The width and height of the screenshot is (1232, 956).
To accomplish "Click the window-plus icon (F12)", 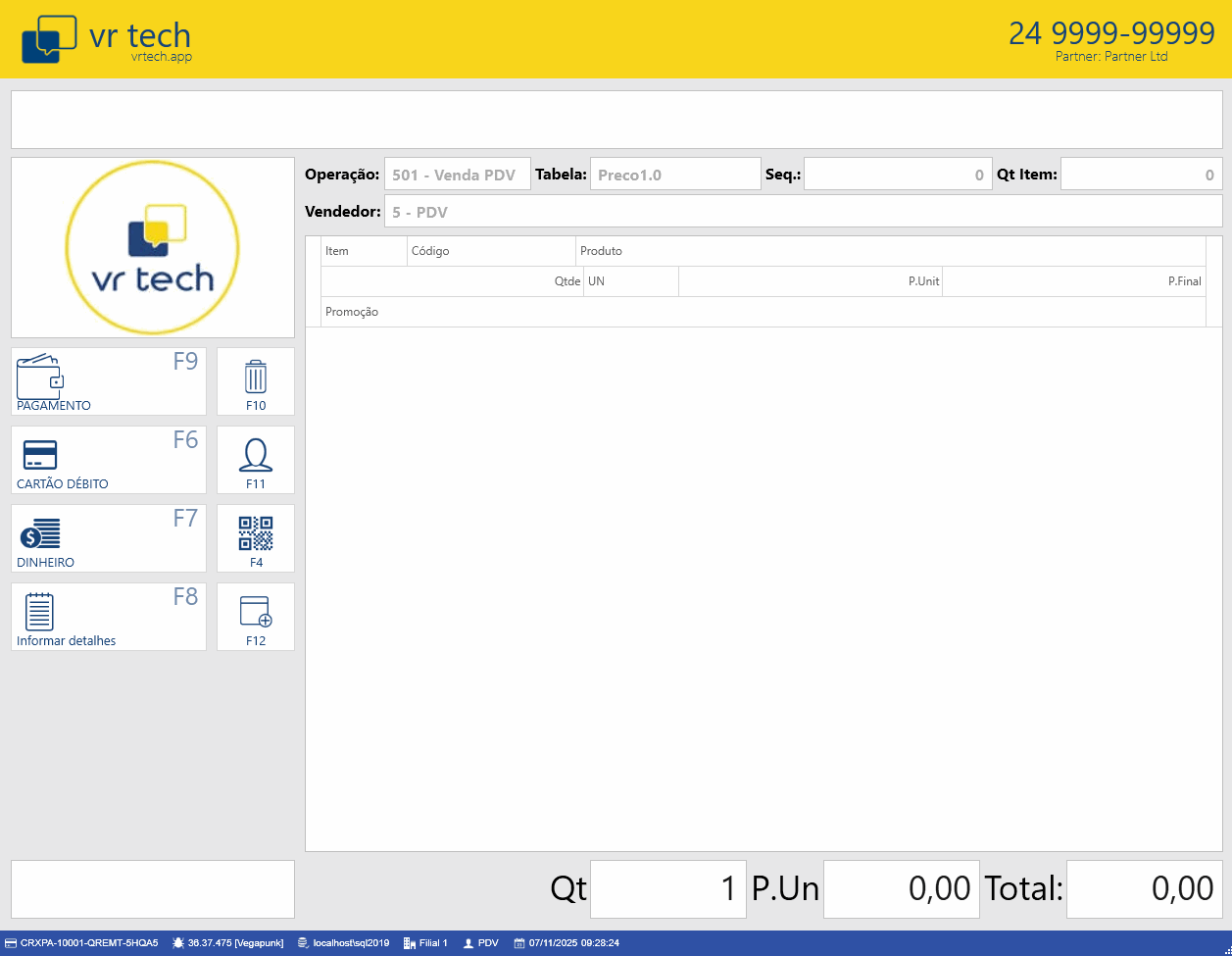I will [255, 613].
